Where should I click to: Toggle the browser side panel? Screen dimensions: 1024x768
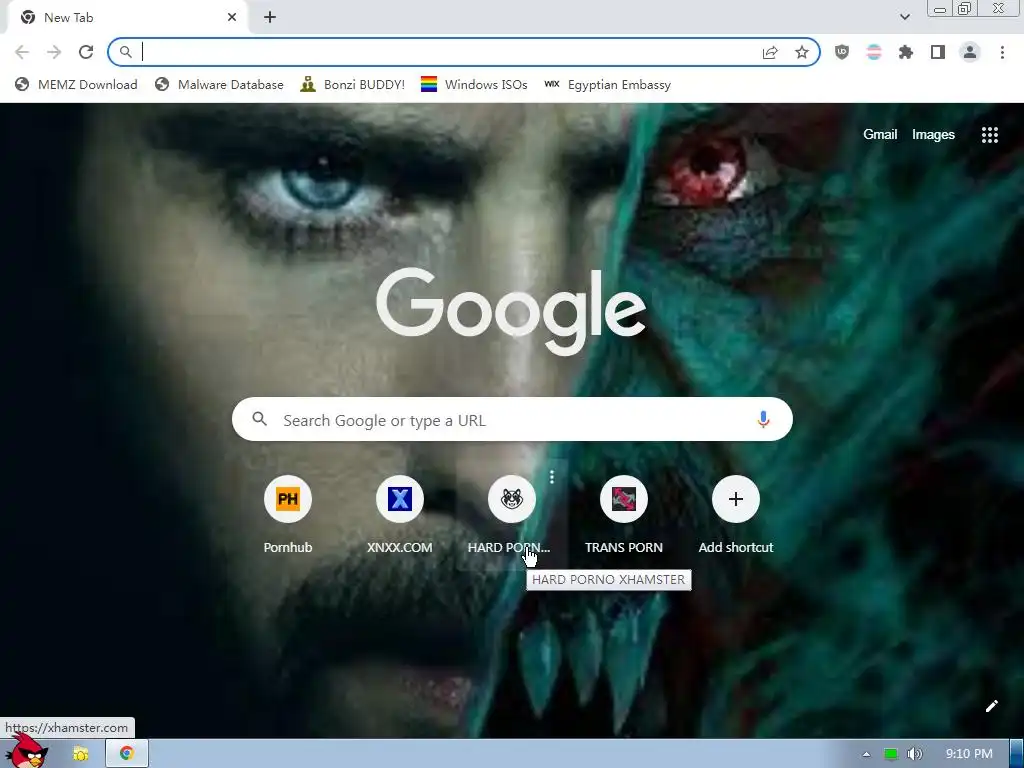coord(938,52)
